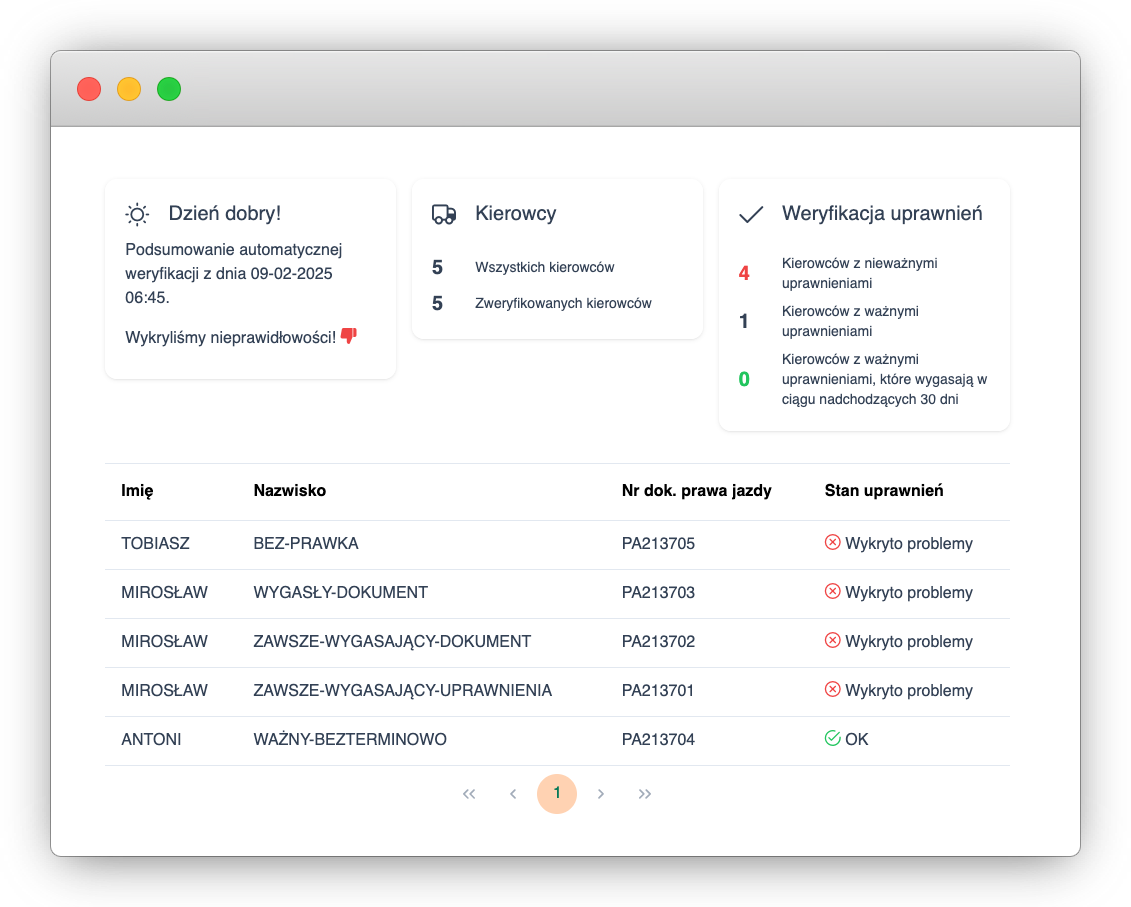Click error icon in TOBIASZ row status
The width and height of the screenshot is (1131, 907).
(832, 543)
